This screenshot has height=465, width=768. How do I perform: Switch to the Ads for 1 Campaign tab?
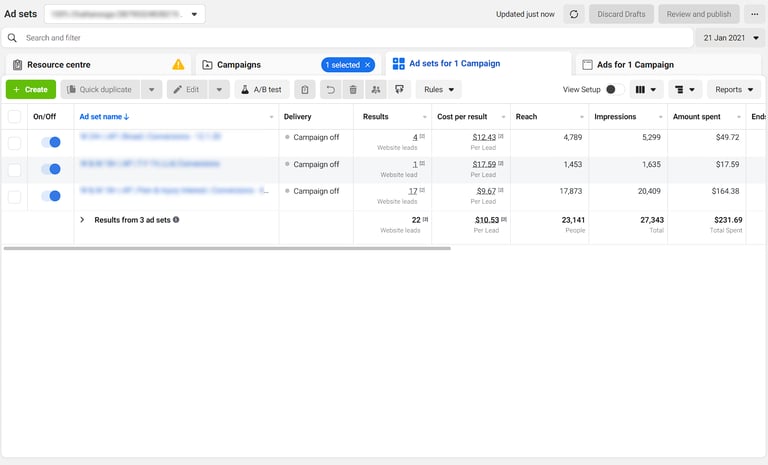pyautogui.click(x=668, y=65)
